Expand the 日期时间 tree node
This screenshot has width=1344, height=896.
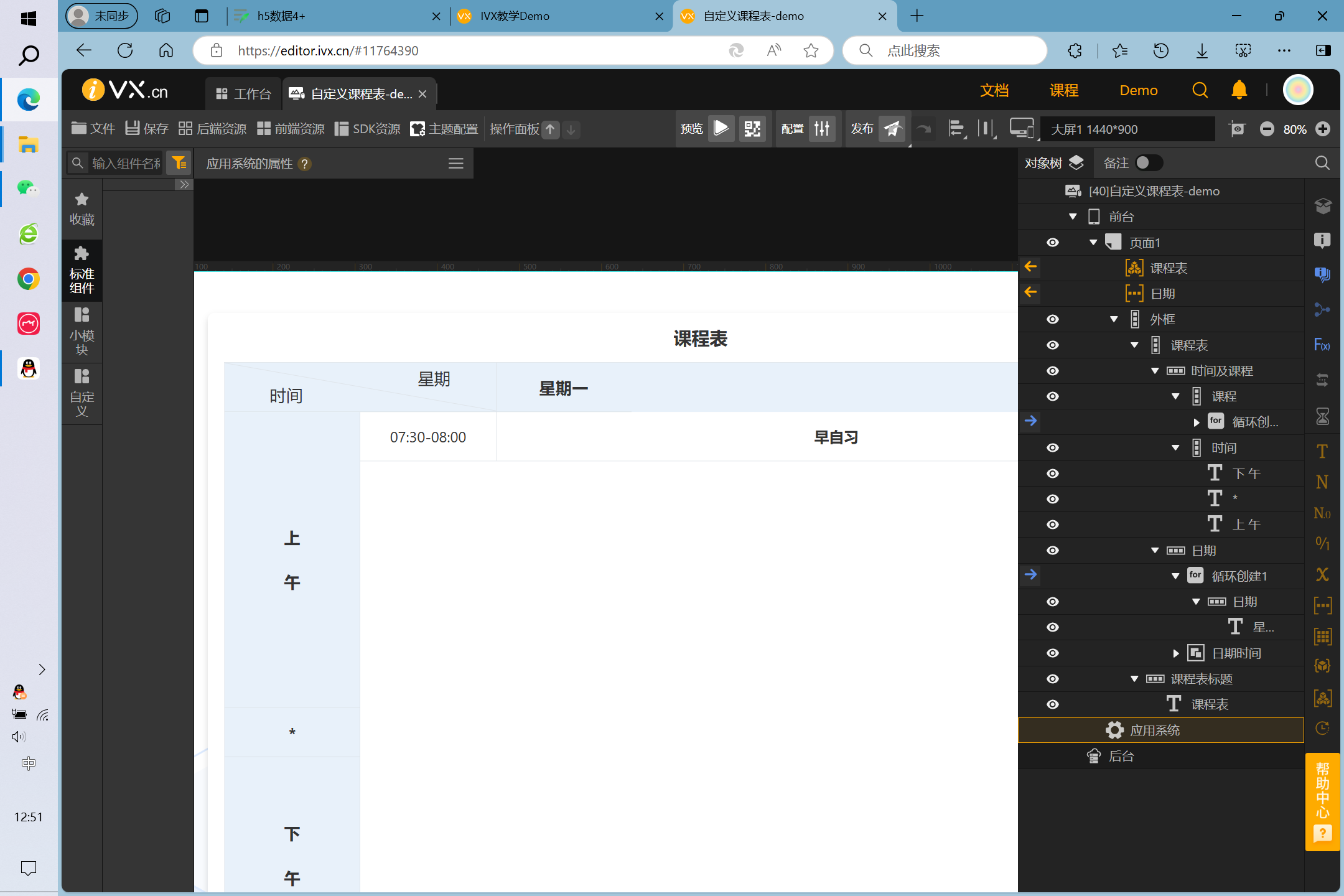point(1175,653)
